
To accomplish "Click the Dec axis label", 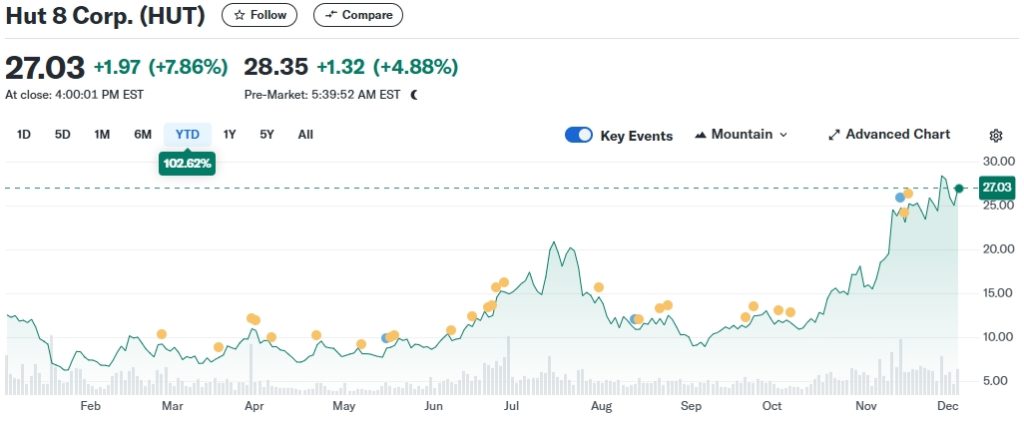I will pos(948,406).
